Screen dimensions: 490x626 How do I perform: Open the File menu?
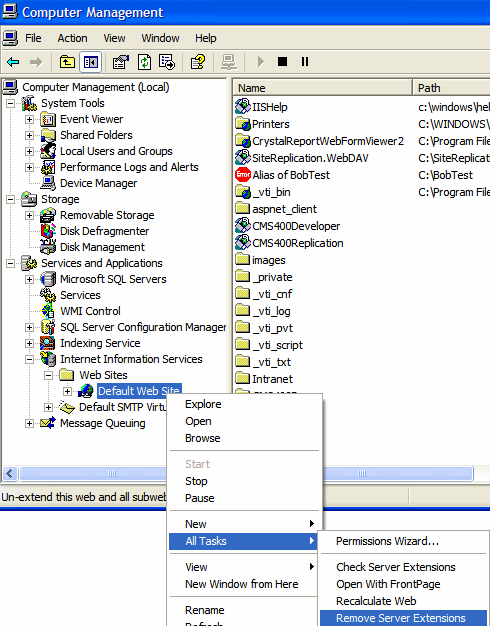pos(33,38)
